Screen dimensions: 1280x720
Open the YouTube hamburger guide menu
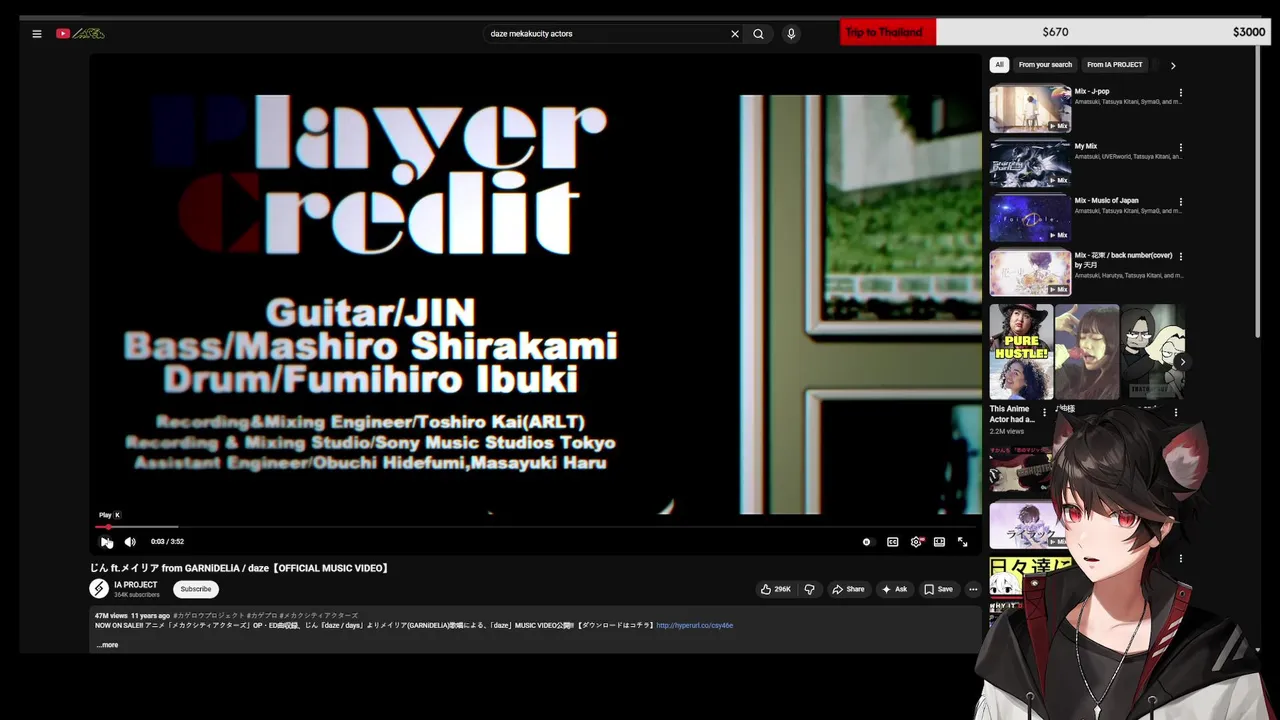[x=37, y=34]
